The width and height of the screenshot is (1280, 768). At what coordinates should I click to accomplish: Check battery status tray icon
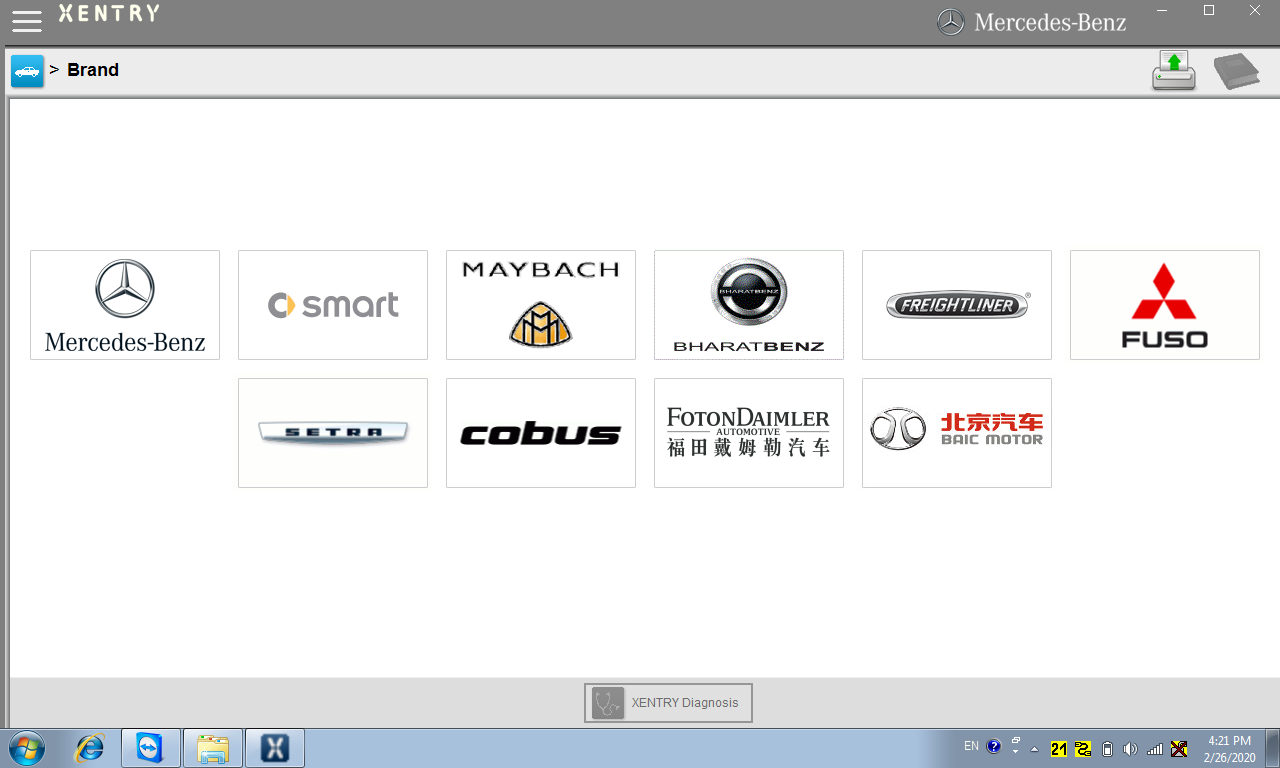click(x=1107, y=749)
